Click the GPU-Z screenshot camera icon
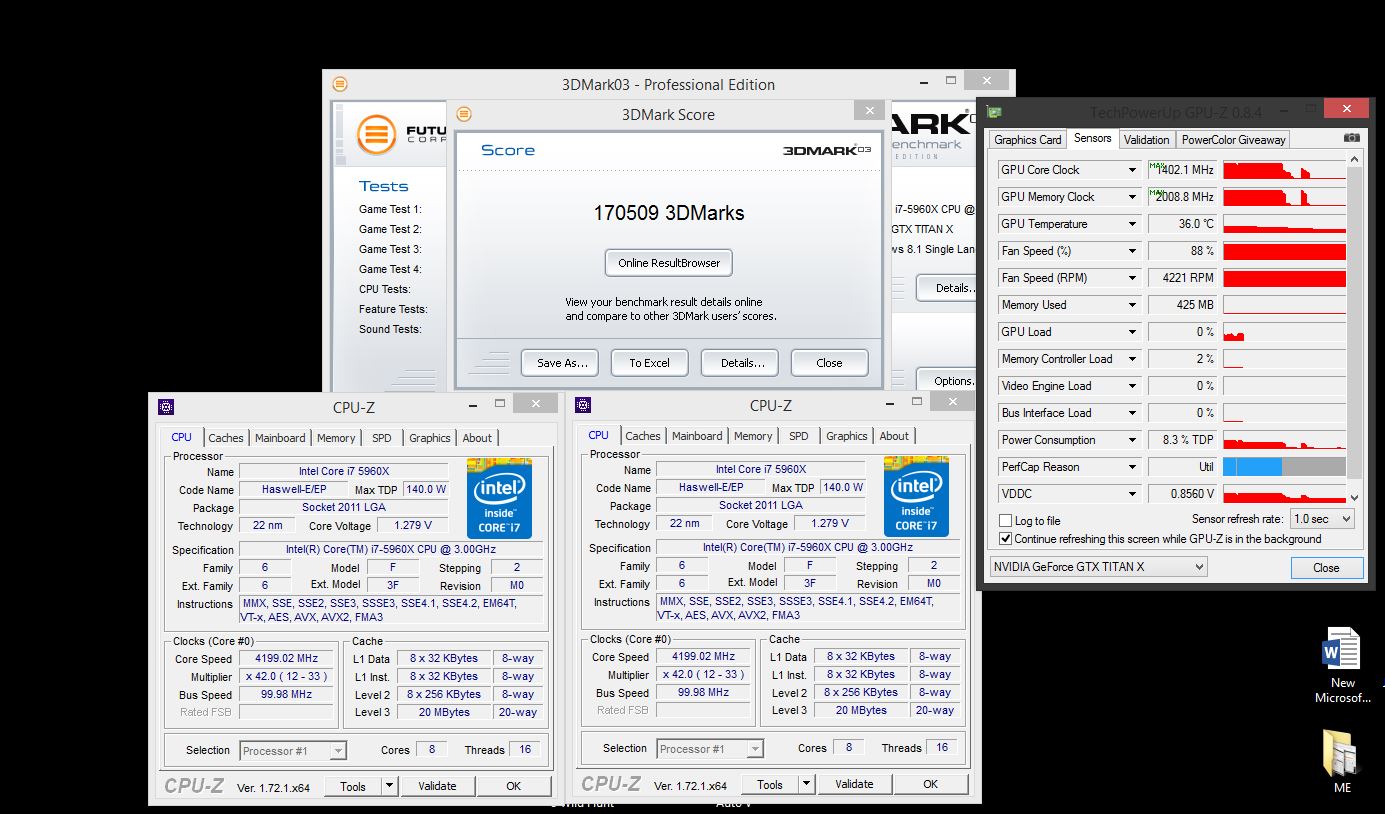 coord(1351,138)
